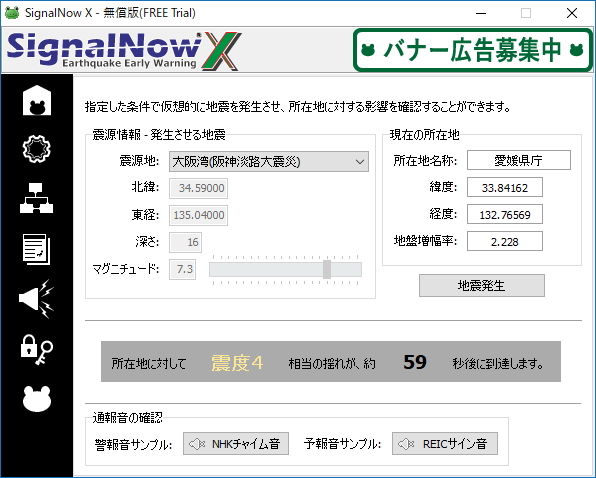Open the frog face sidebar icon

[36, 399]
